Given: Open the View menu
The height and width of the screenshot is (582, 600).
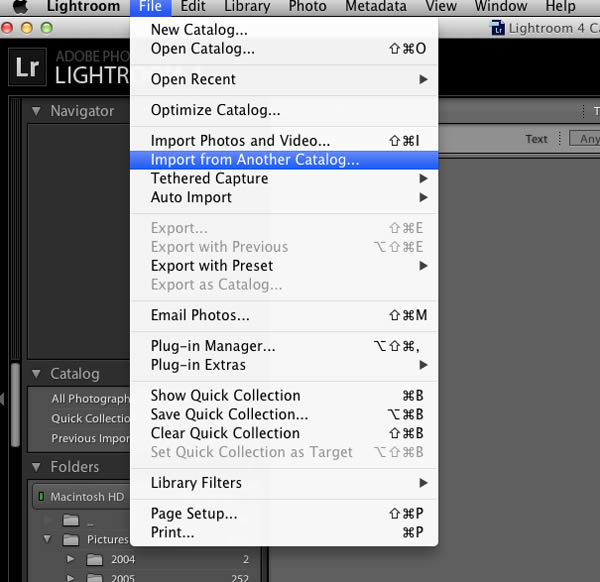Looking at the screenshot, I should point(441,7).
